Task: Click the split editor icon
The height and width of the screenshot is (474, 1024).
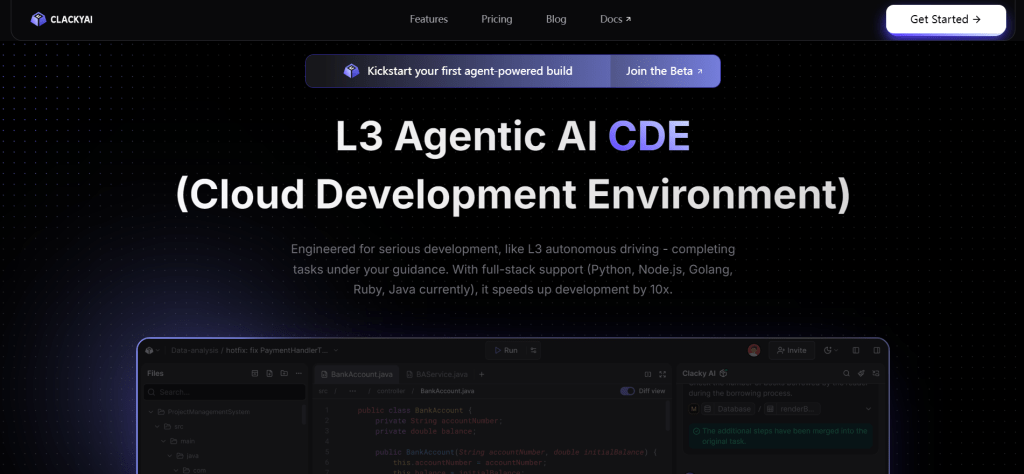Action: pos(648,374)
